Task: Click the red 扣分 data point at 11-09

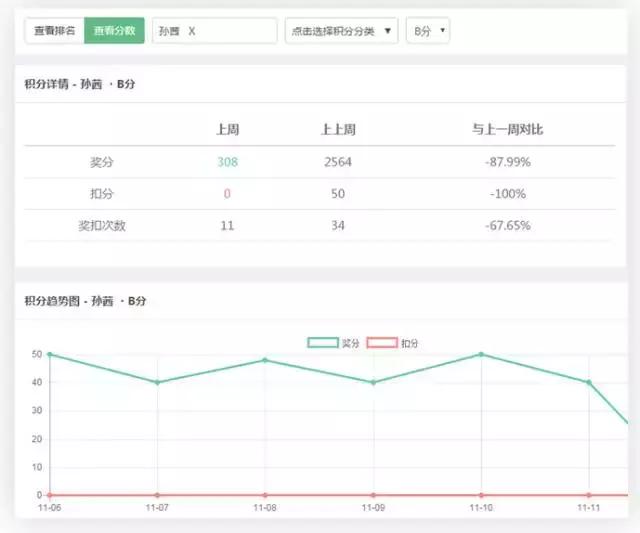Action: point(373,495)
